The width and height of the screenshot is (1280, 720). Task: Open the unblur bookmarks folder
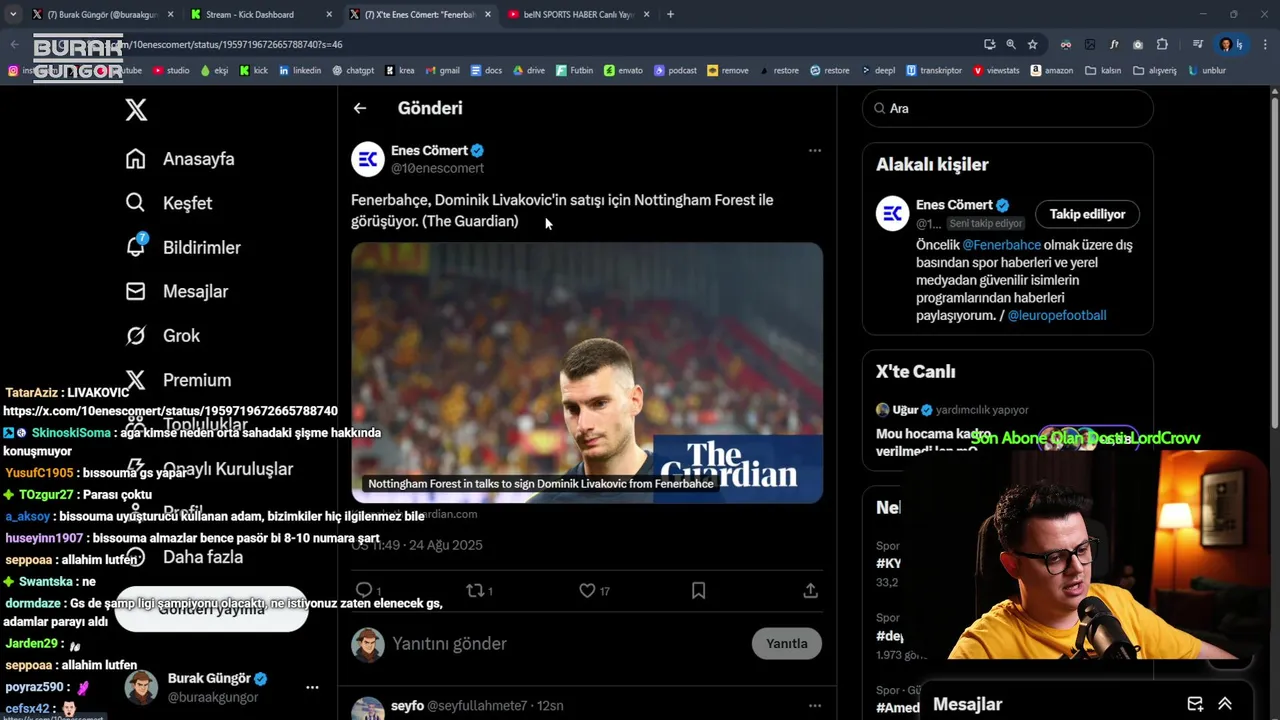[x=1206, y=71]
